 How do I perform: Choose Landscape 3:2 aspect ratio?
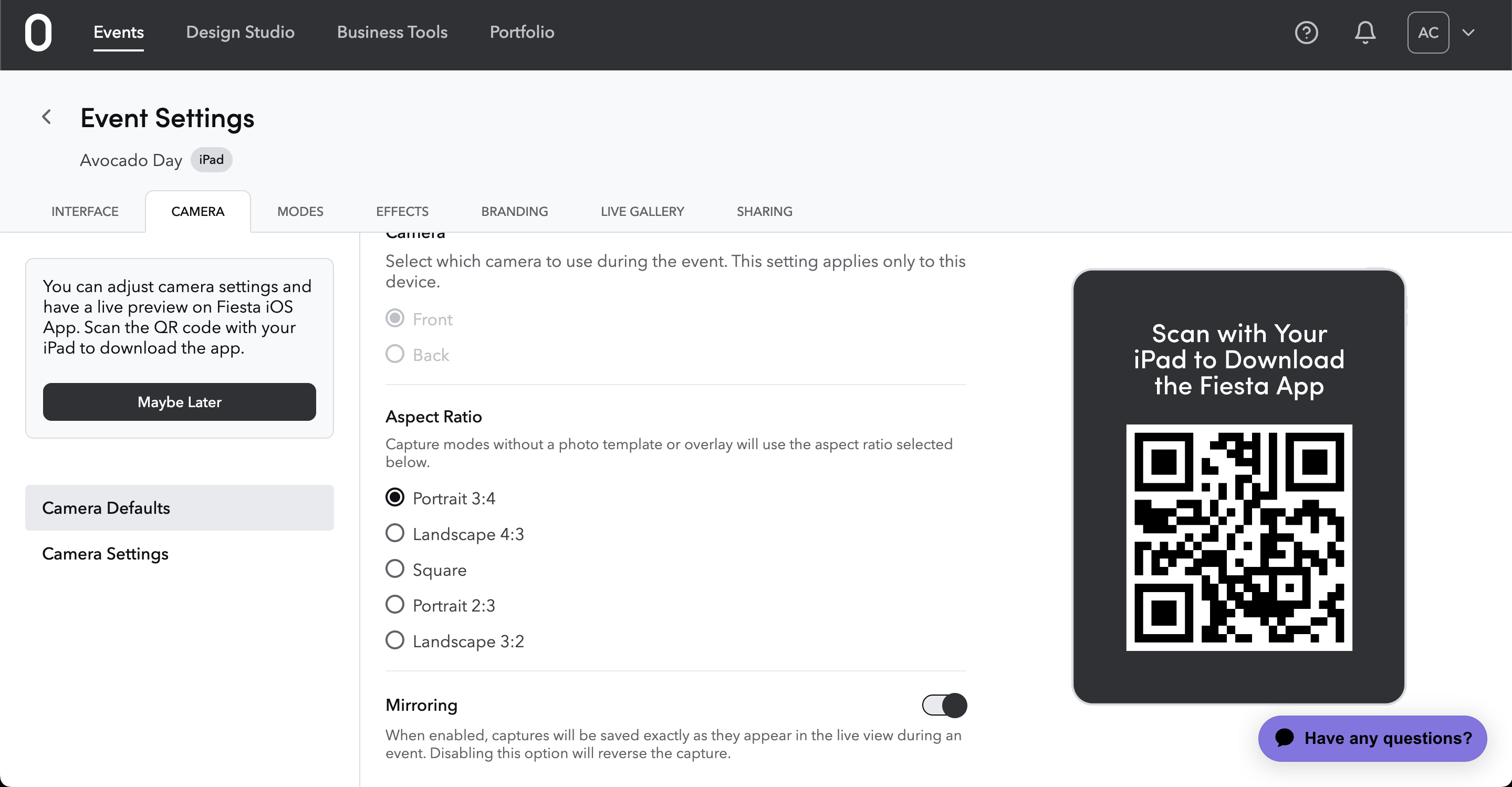[x=395, y=641]
